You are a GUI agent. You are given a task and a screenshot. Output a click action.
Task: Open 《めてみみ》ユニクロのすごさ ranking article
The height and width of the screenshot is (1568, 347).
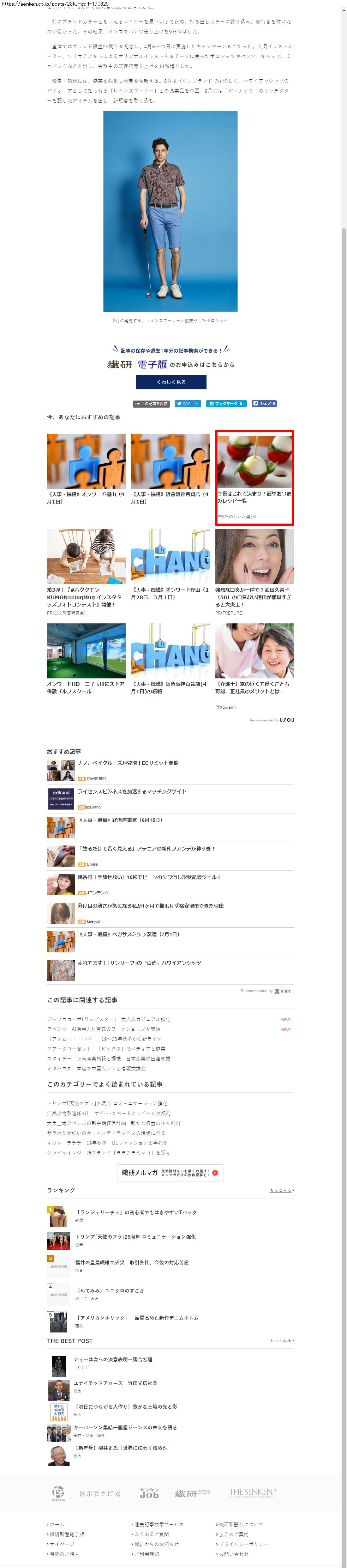pyautogui.click(x=110, y=1291)
